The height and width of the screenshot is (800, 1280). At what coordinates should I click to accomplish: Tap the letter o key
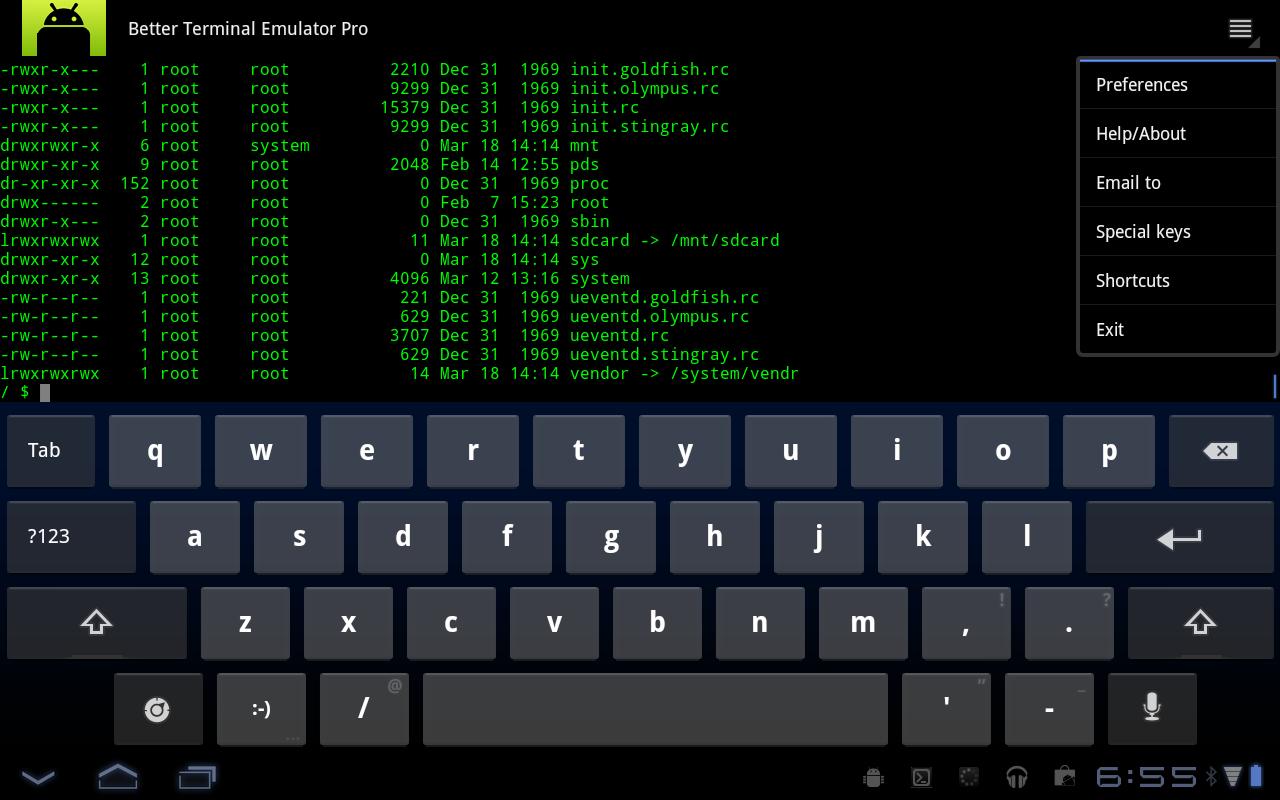[1003, 451]
